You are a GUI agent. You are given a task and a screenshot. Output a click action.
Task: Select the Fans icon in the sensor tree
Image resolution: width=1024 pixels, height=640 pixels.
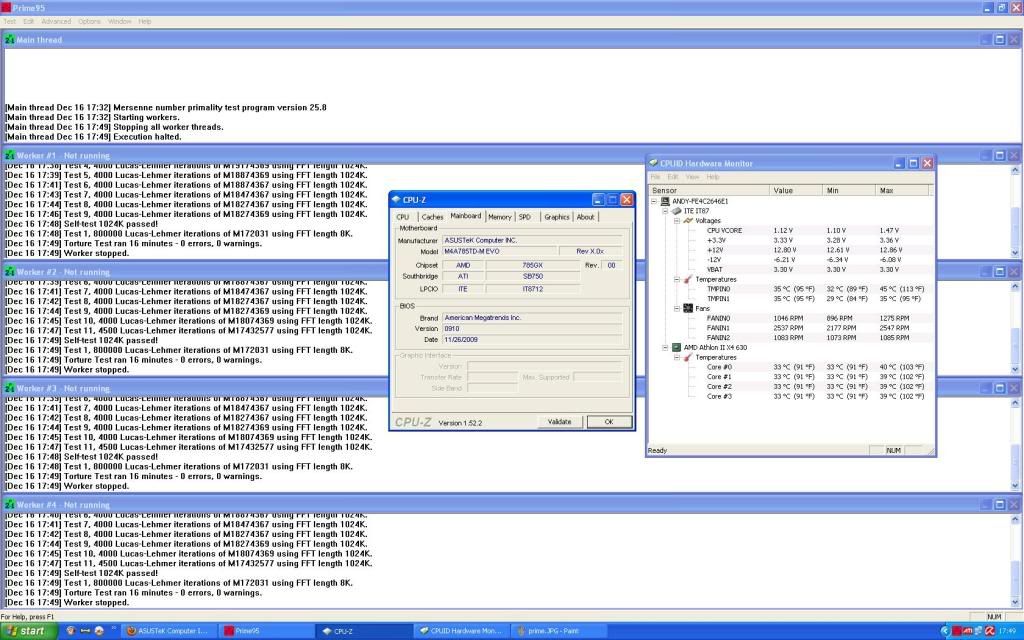pos(688,308)
